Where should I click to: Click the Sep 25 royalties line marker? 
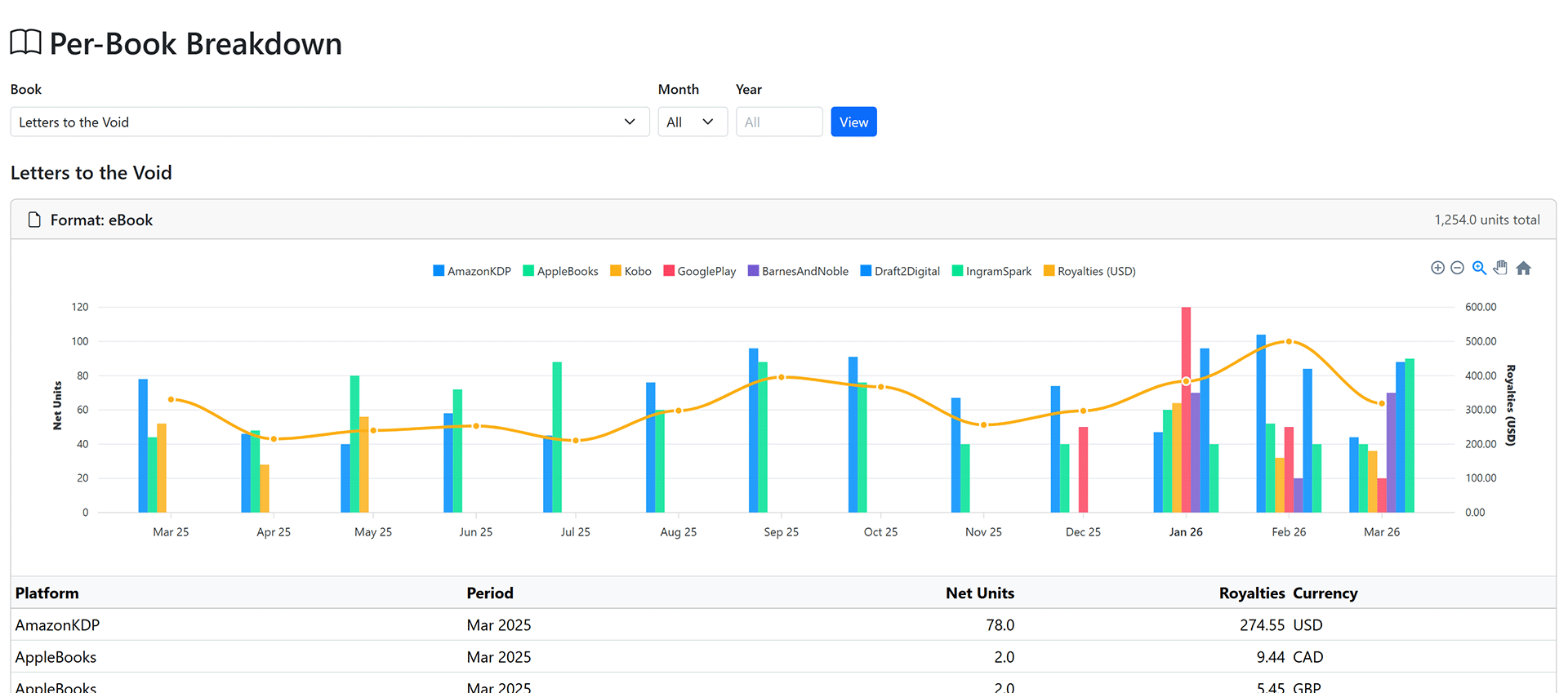(x=782, y=377)
